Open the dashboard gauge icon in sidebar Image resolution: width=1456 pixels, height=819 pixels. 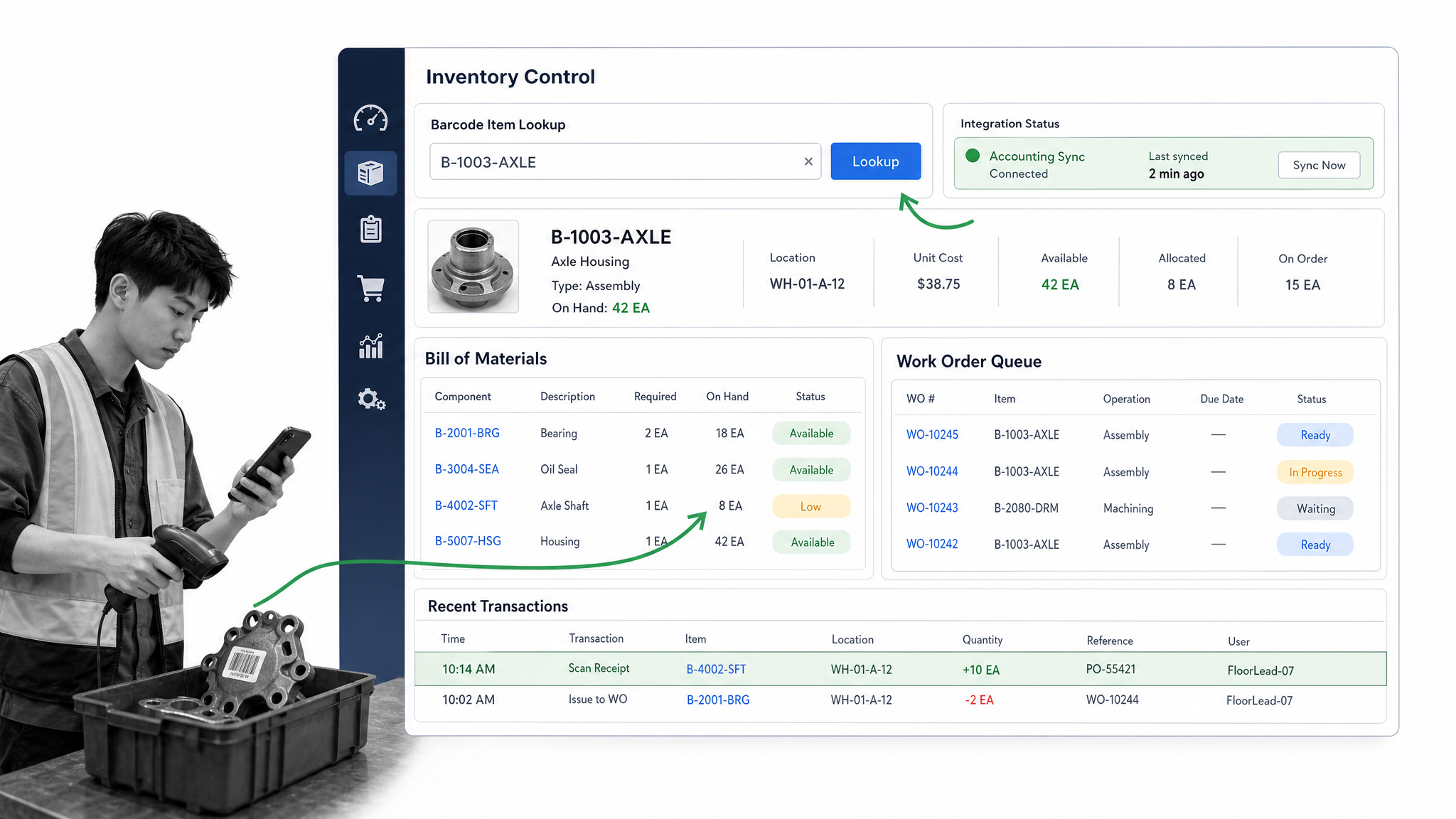tap(370, 118)
